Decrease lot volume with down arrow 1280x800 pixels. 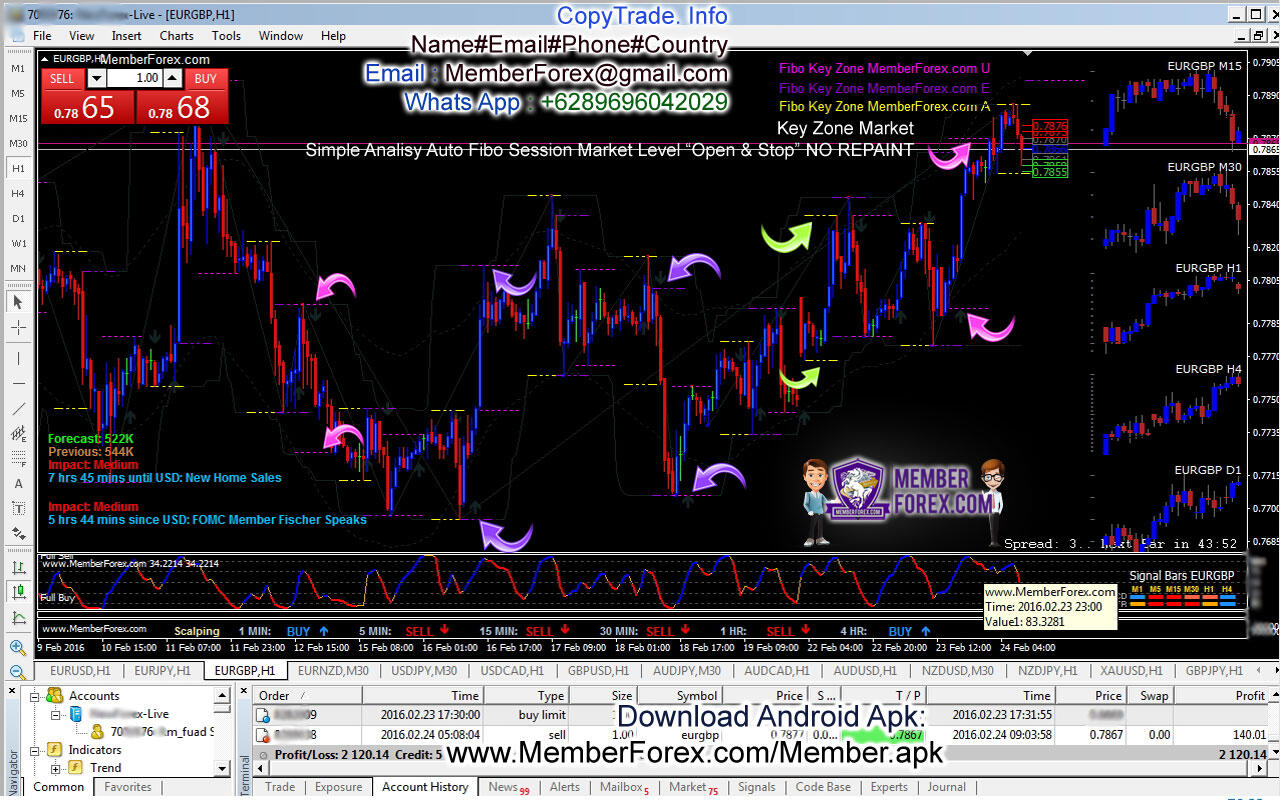[x=96, y=78]
